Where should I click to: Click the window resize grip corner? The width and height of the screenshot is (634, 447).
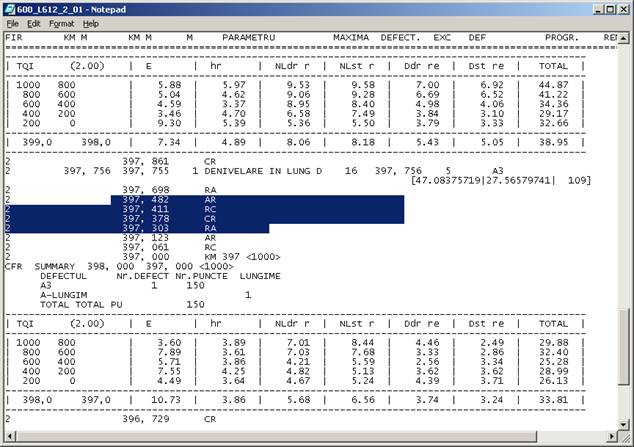tap(625, 438)
